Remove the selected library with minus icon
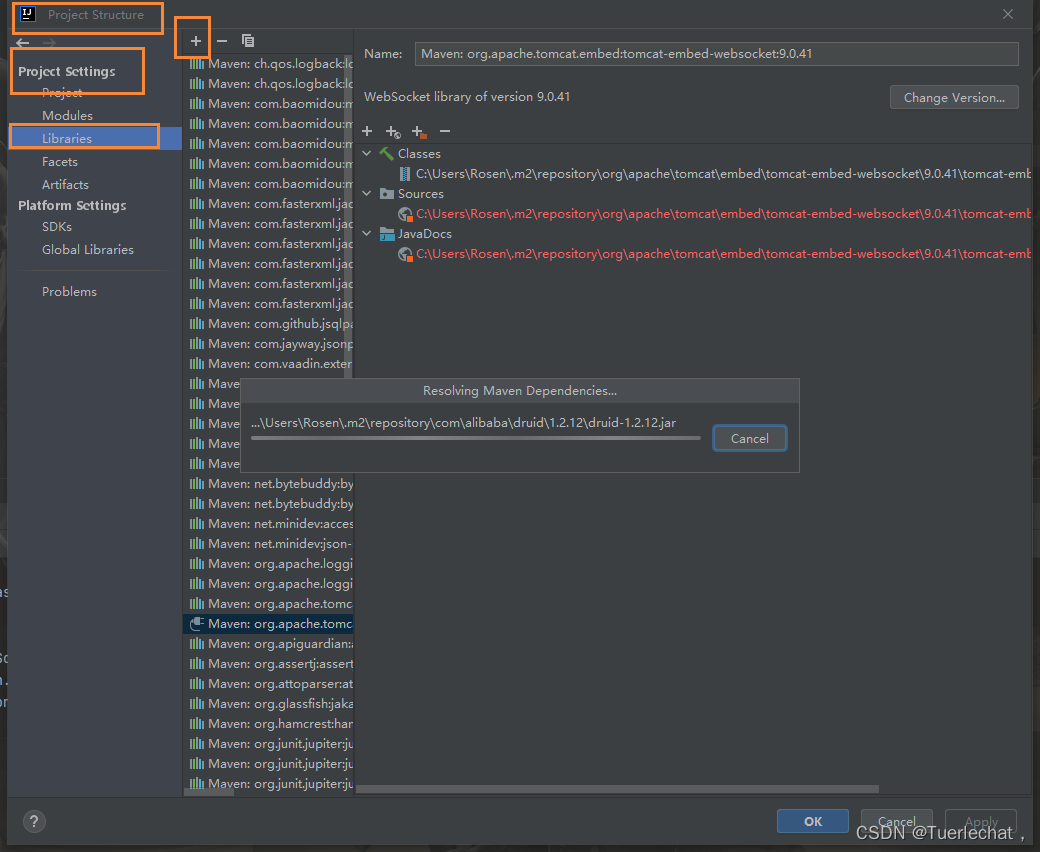 [222, 41]
